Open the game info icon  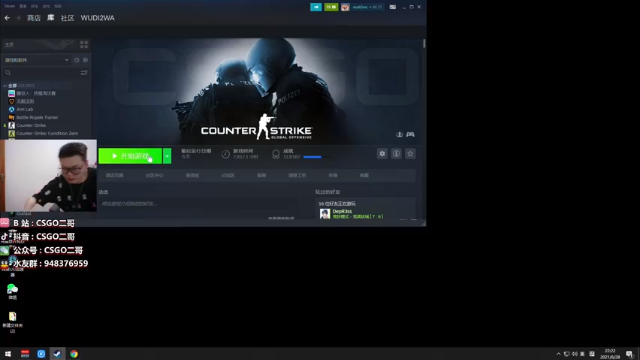[x=396, y=153]
